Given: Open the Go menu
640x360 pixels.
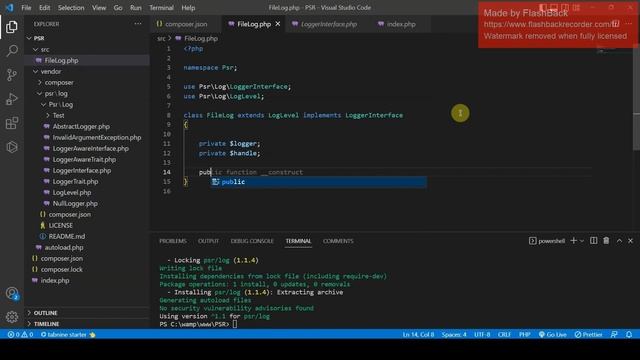Looking at the screenshot, I should point(118,8).
